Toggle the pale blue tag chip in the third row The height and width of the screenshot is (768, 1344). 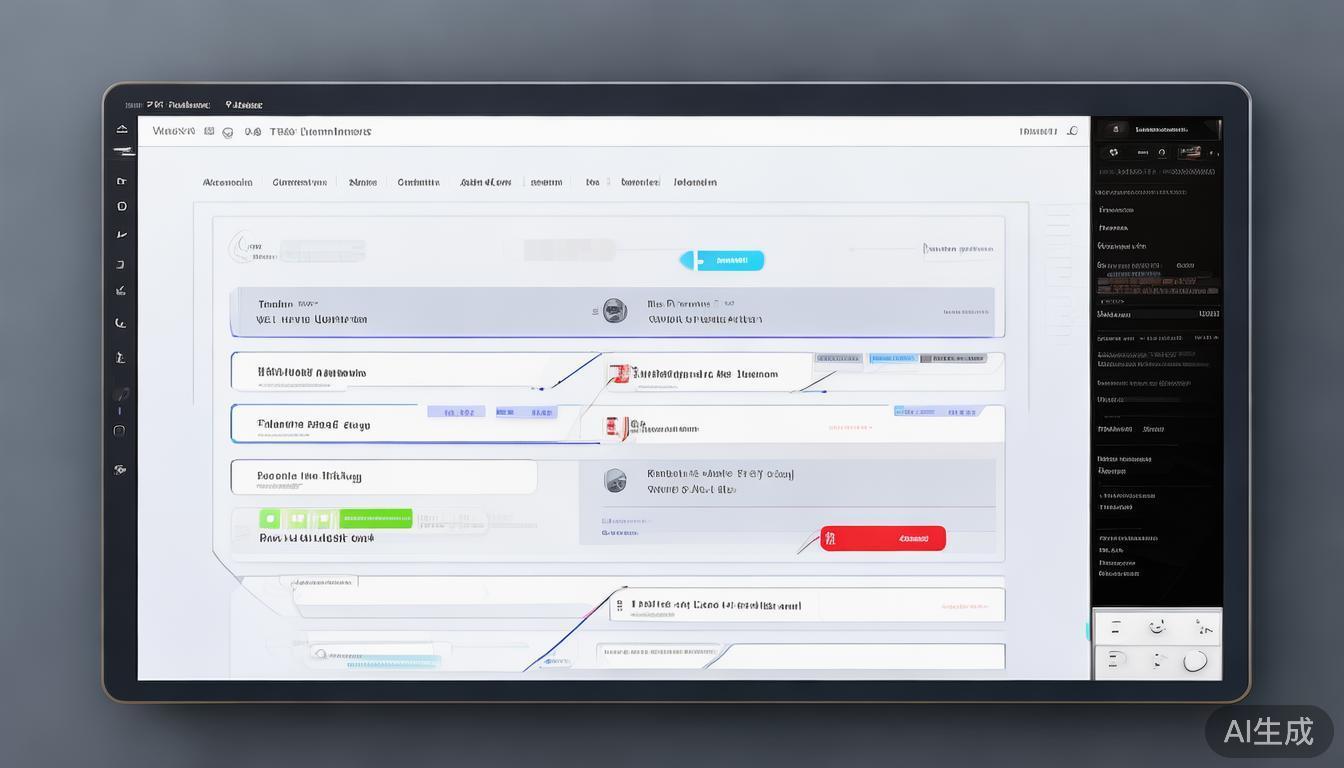click(x=456, y=412)
